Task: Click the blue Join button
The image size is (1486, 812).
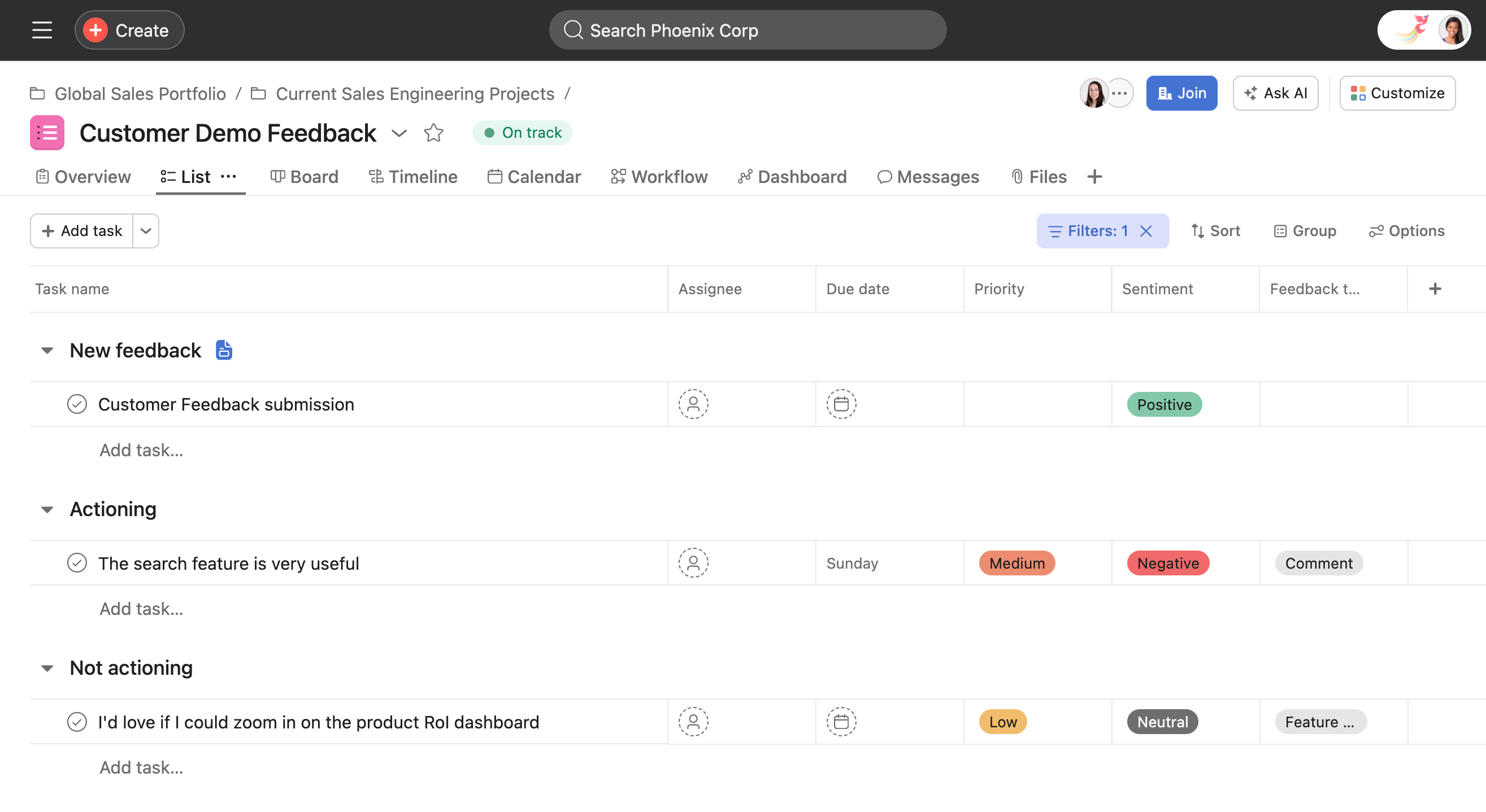Action: point(1181,93)
